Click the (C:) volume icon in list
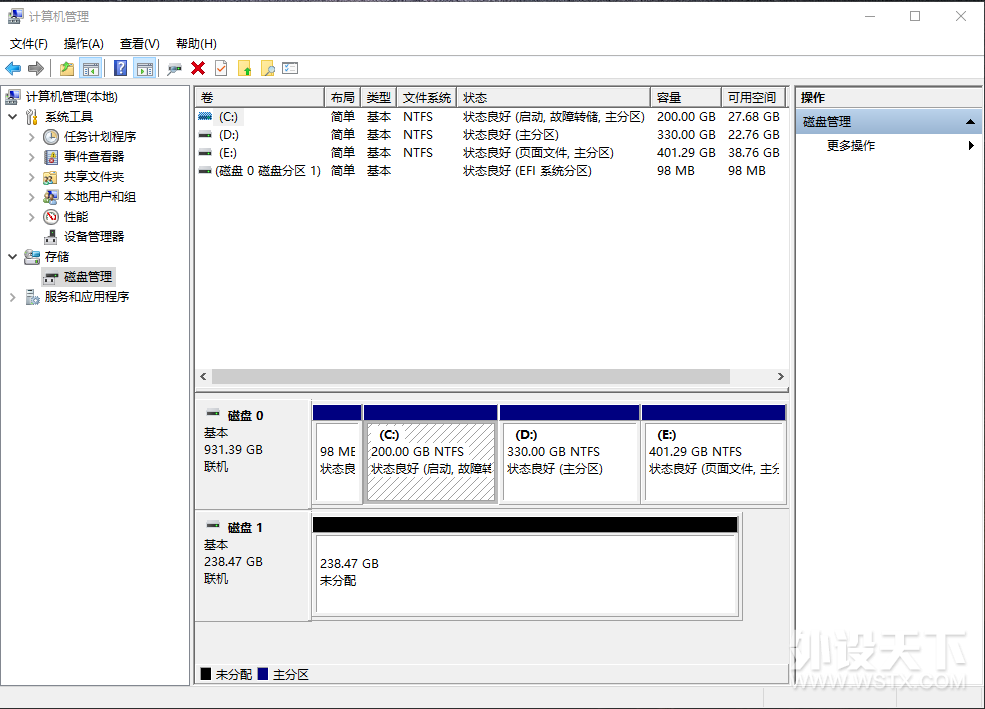The width and height of the screenshot is (985, 709). point(205,116)
